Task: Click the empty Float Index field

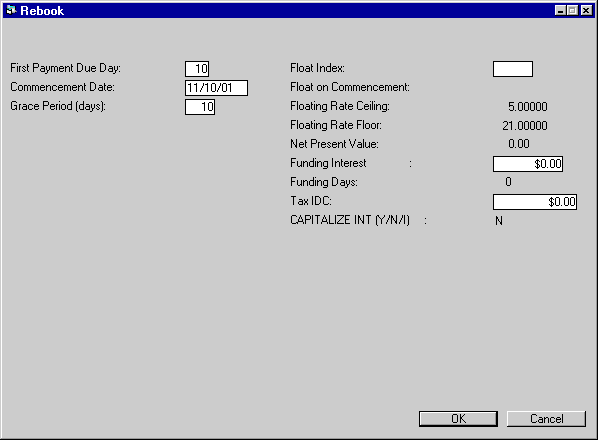Action: (x=513, y=69)
